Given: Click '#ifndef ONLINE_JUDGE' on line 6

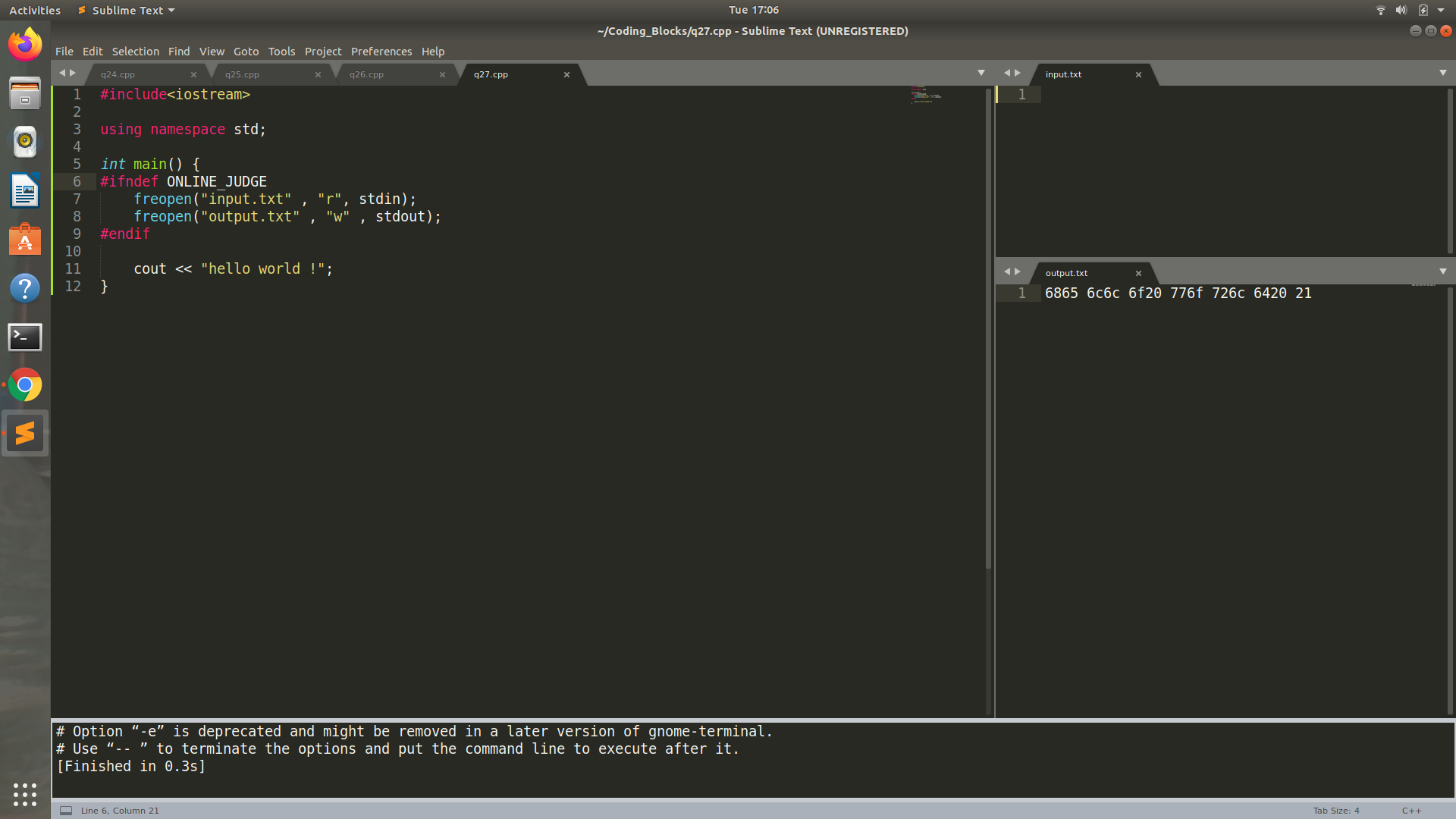Looking at the screenshot, I should [x=184, y=182].
